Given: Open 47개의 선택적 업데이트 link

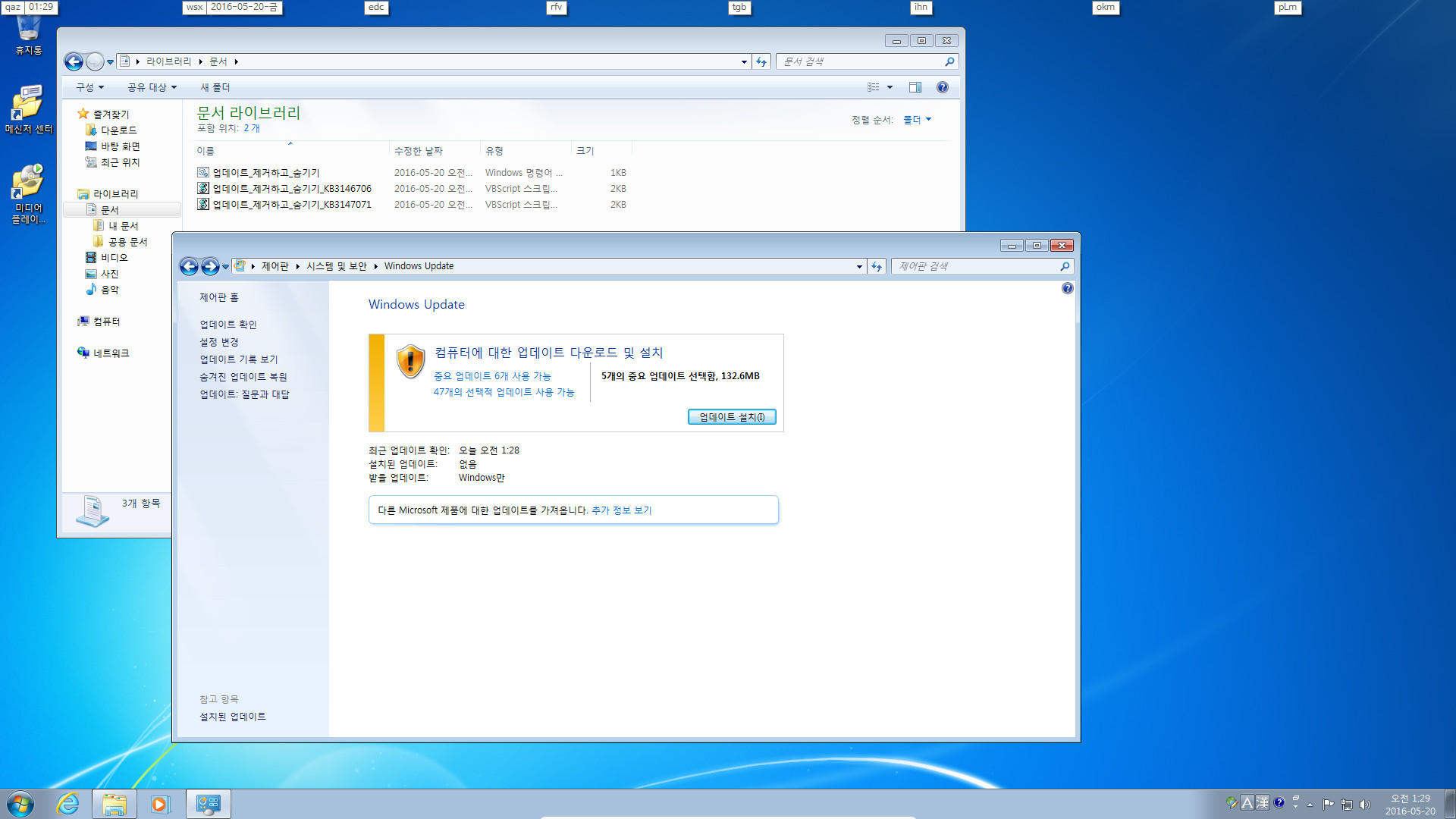Looking at the screenshot, I should point(504,392).
